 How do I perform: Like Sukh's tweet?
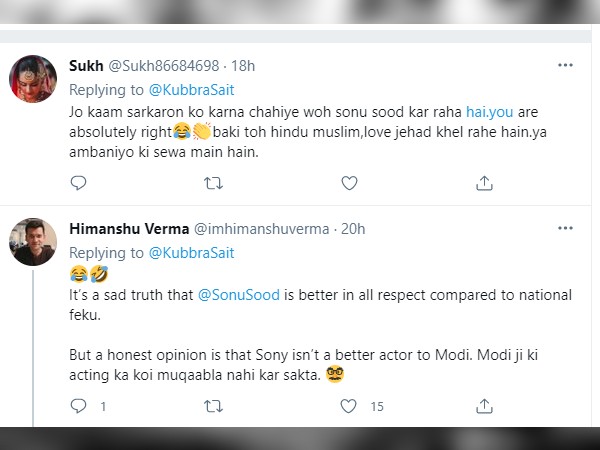(349, 182)
